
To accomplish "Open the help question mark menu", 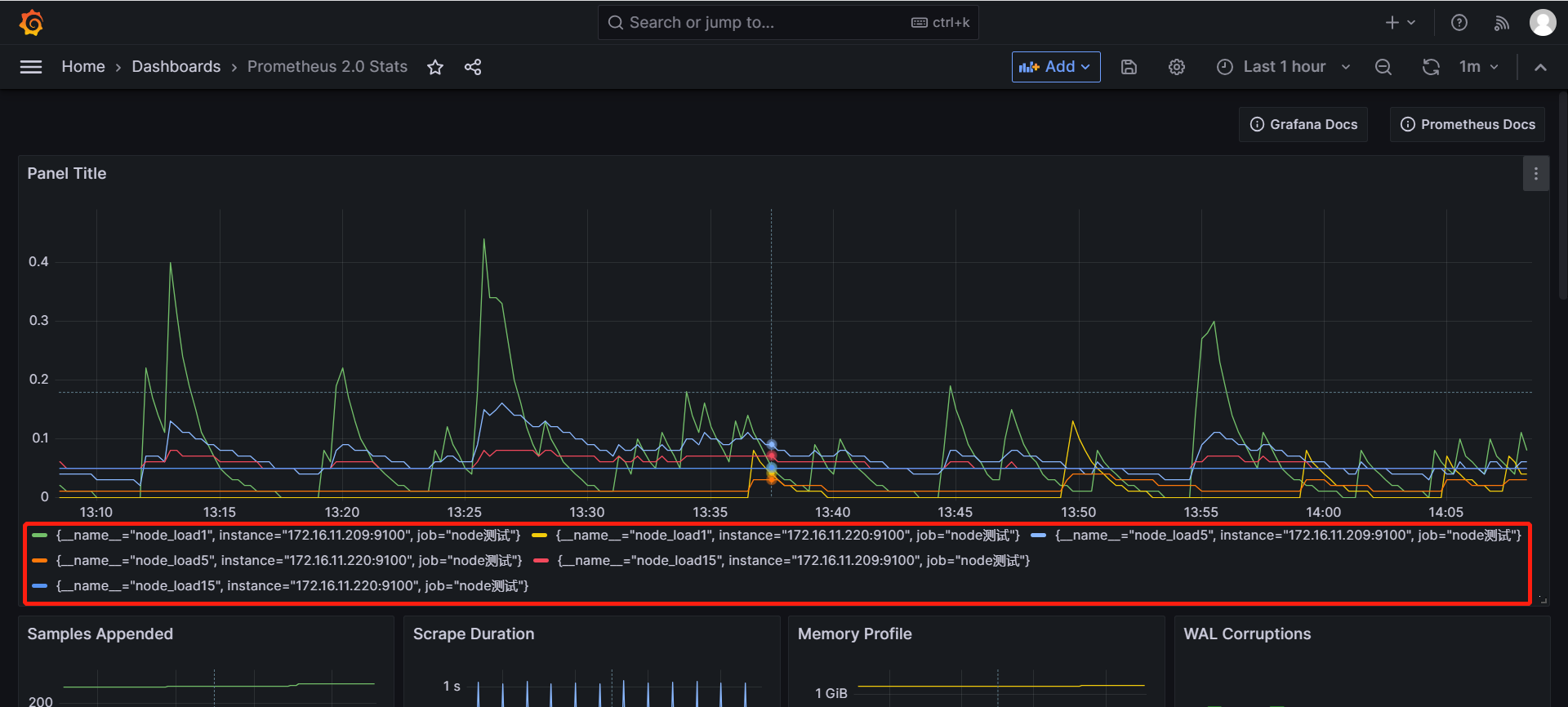I will click(1459, 23).
